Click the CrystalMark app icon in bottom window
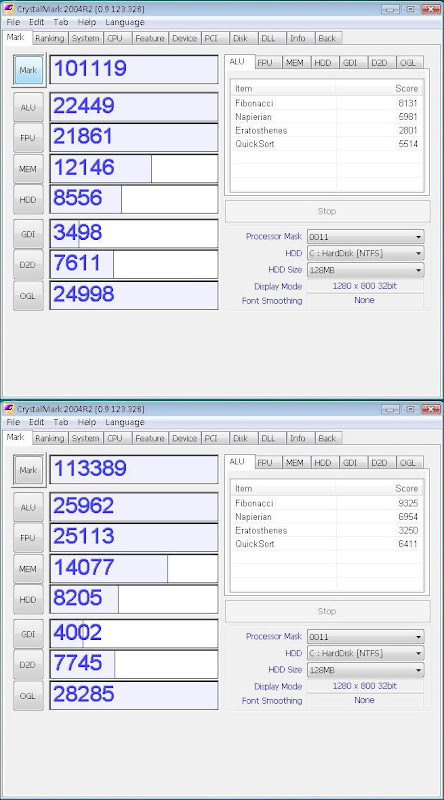 [x=8, y=409]
